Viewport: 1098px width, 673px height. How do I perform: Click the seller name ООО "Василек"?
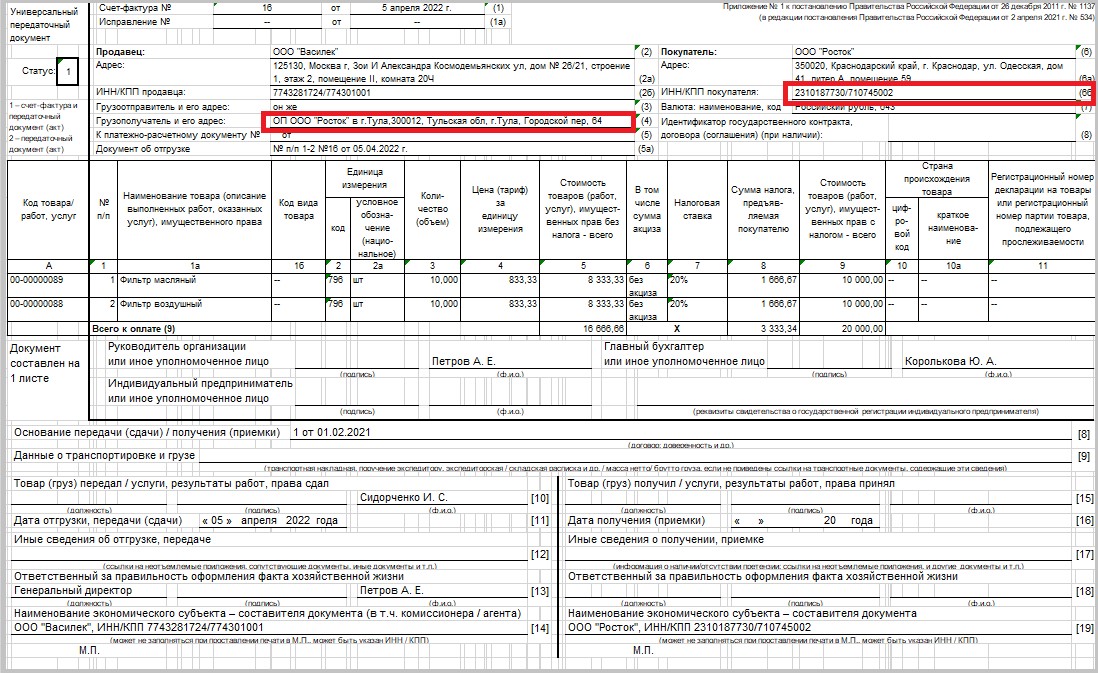[x=305, y=52]
